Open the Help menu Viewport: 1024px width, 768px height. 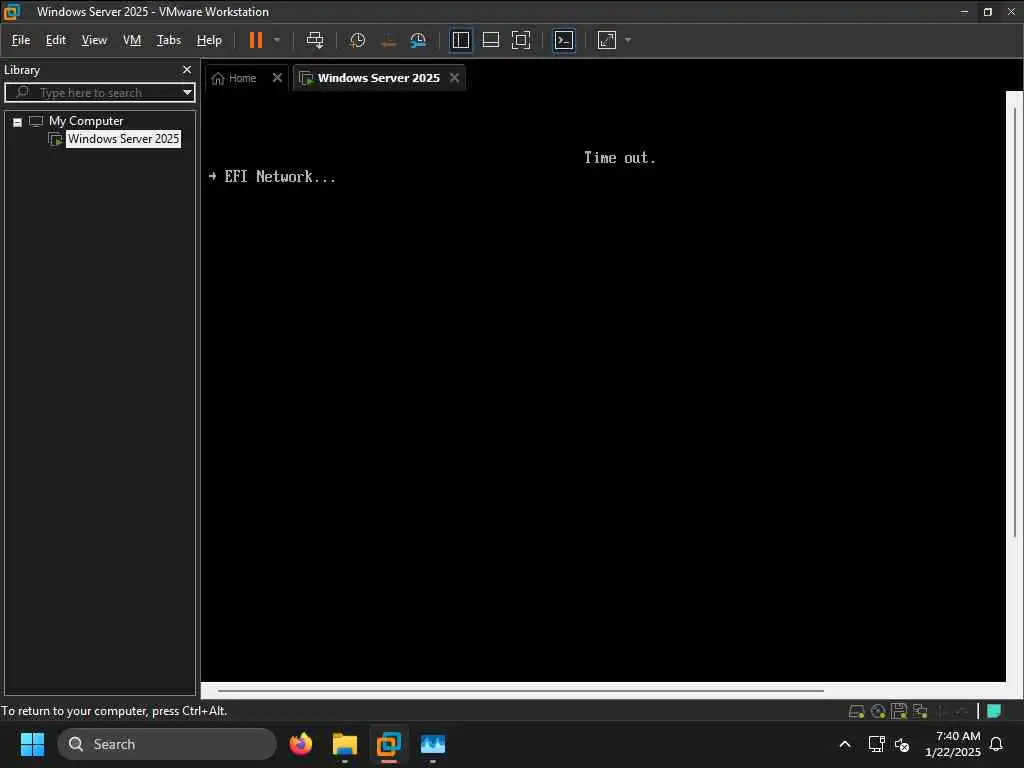pyautogui.click(x=209, y=40)
